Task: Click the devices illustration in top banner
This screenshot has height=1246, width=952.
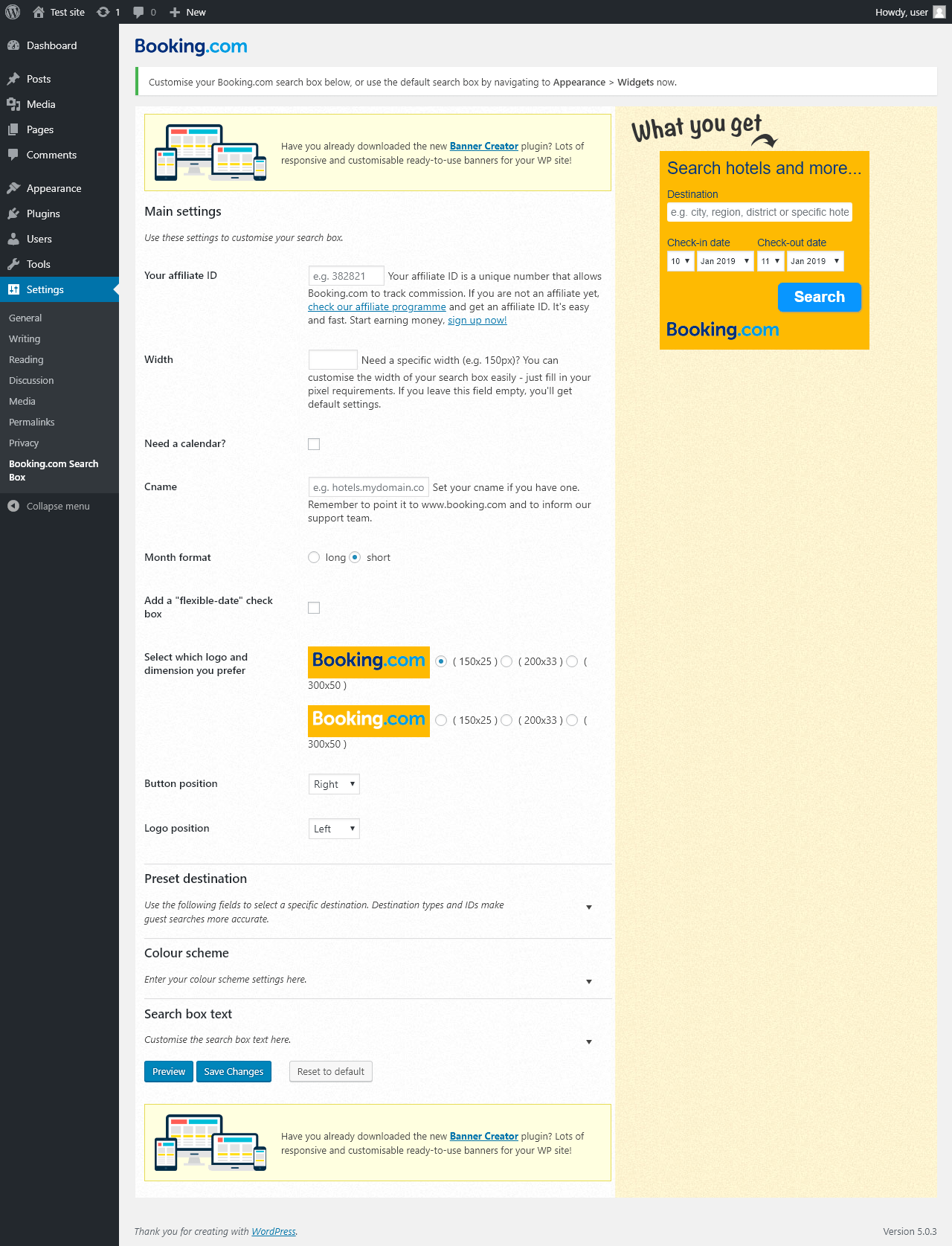Action: (x=210, y=152)
